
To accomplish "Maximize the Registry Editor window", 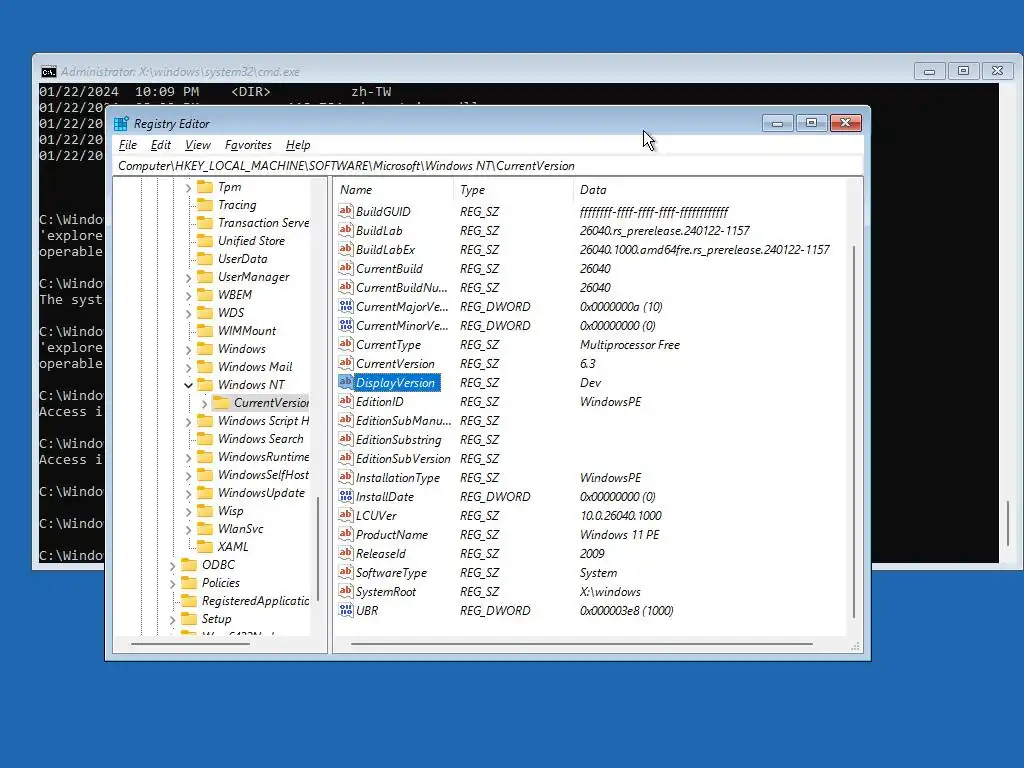I will click(812, 123).
